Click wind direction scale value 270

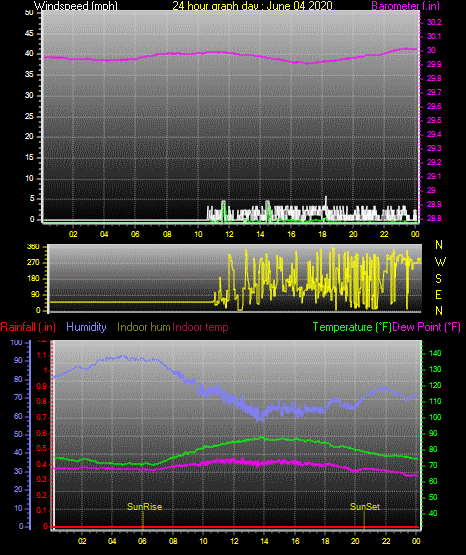(33, 263)
